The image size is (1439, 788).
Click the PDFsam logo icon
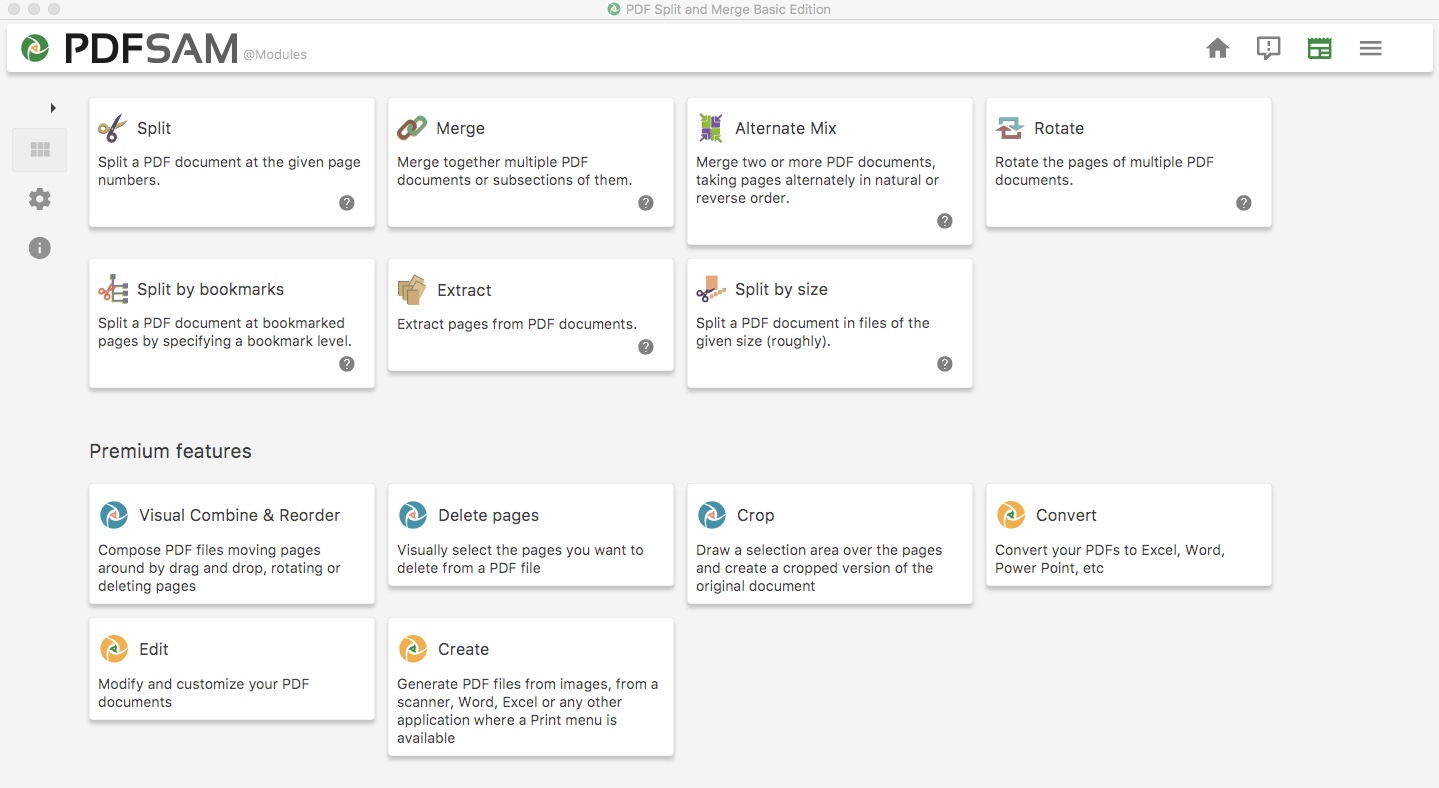pos(36,48)
